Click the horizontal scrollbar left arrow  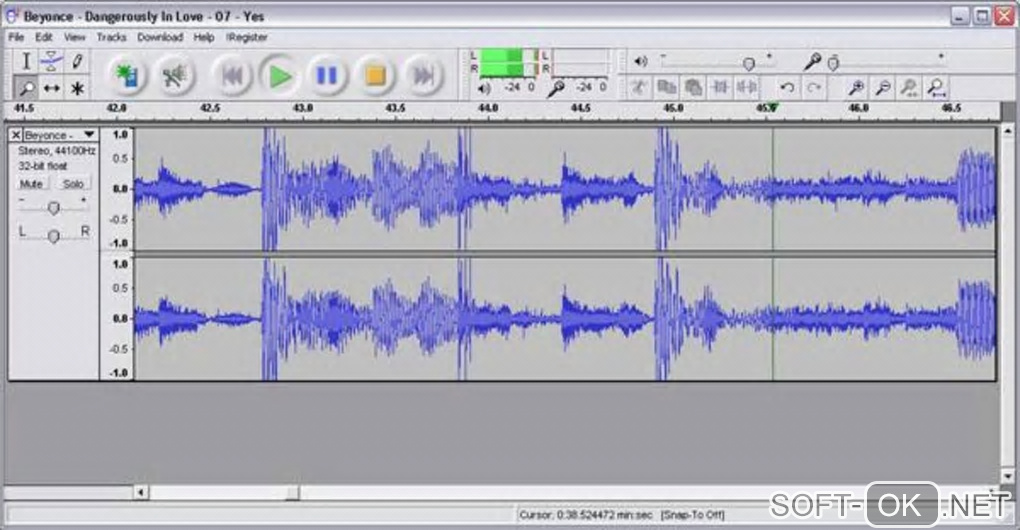tap(141, 492)
